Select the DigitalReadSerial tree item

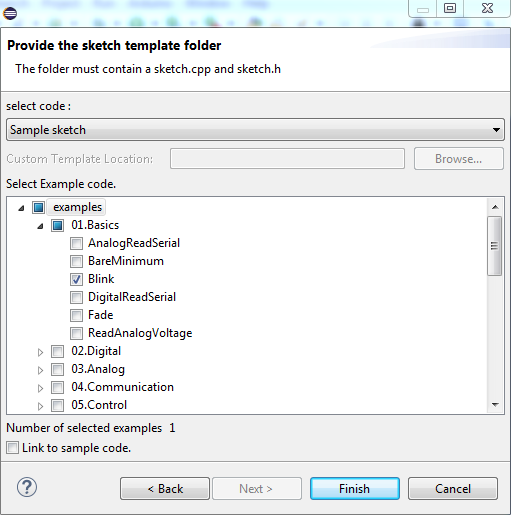(x=132, y=297)
